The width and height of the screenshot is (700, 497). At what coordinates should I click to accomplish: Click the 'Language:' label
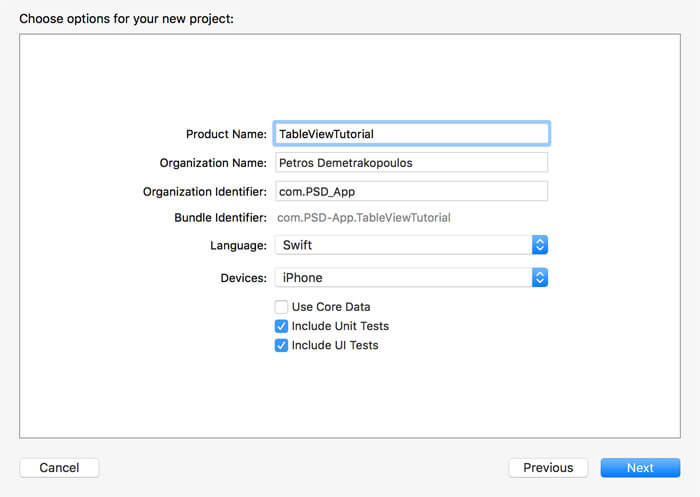click(x=238, y=246)
